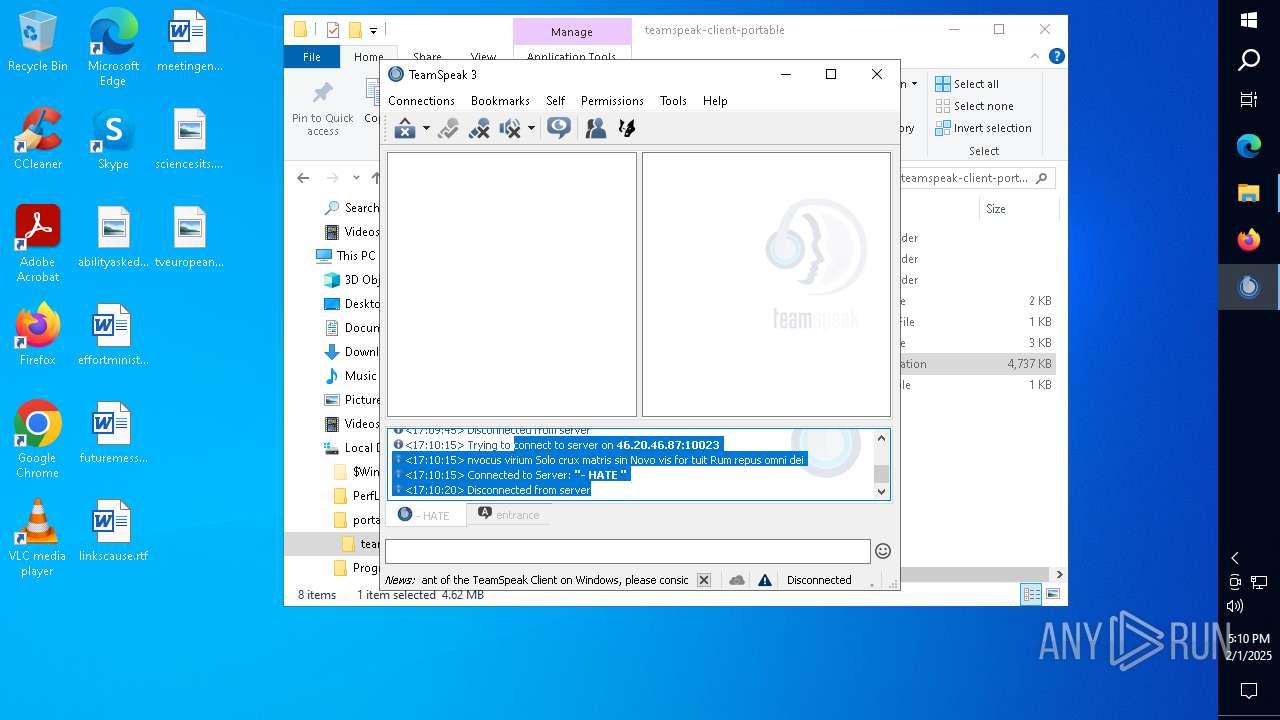1280x720 pixels.
Task: Open the Adobe Acrobat desktop shortcut
Action: point(37,244)
